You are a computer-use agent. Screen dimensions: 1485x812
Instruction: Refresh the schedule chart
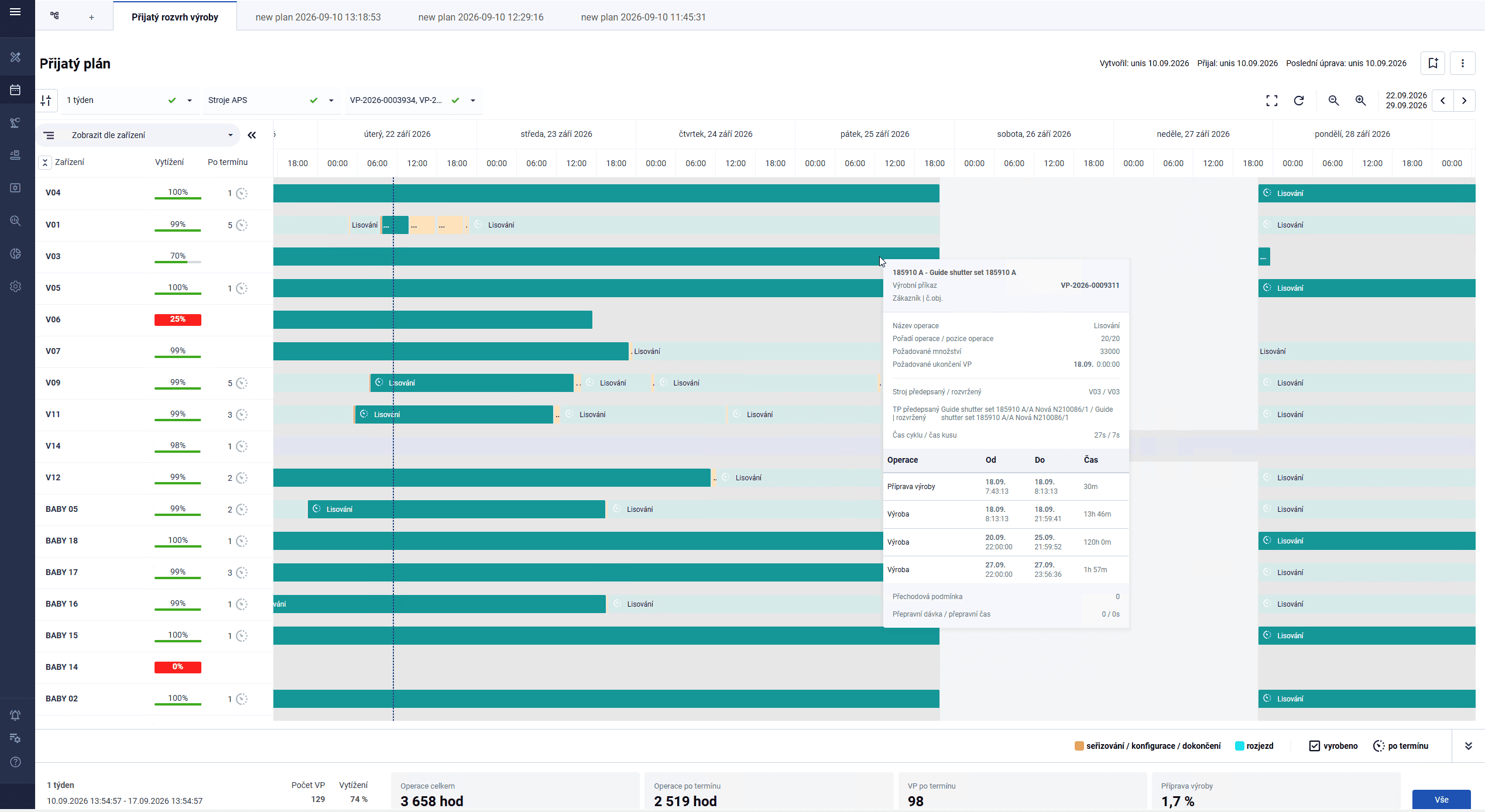[x=1299, y=101]
